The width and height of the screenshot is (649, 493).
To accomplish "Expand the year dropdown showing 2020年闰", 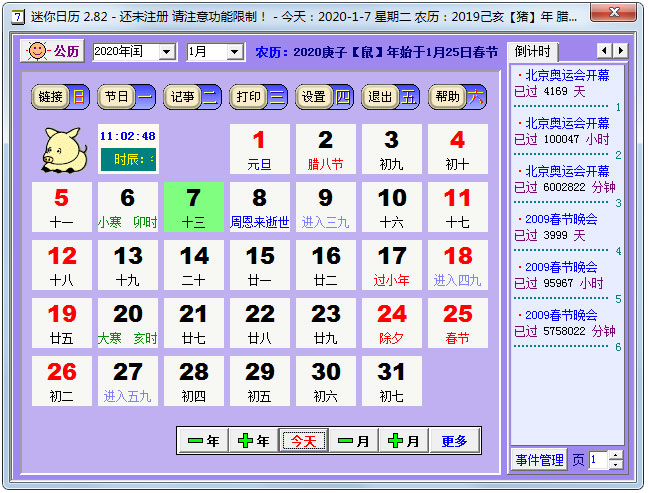I will (x=167, y=52).
